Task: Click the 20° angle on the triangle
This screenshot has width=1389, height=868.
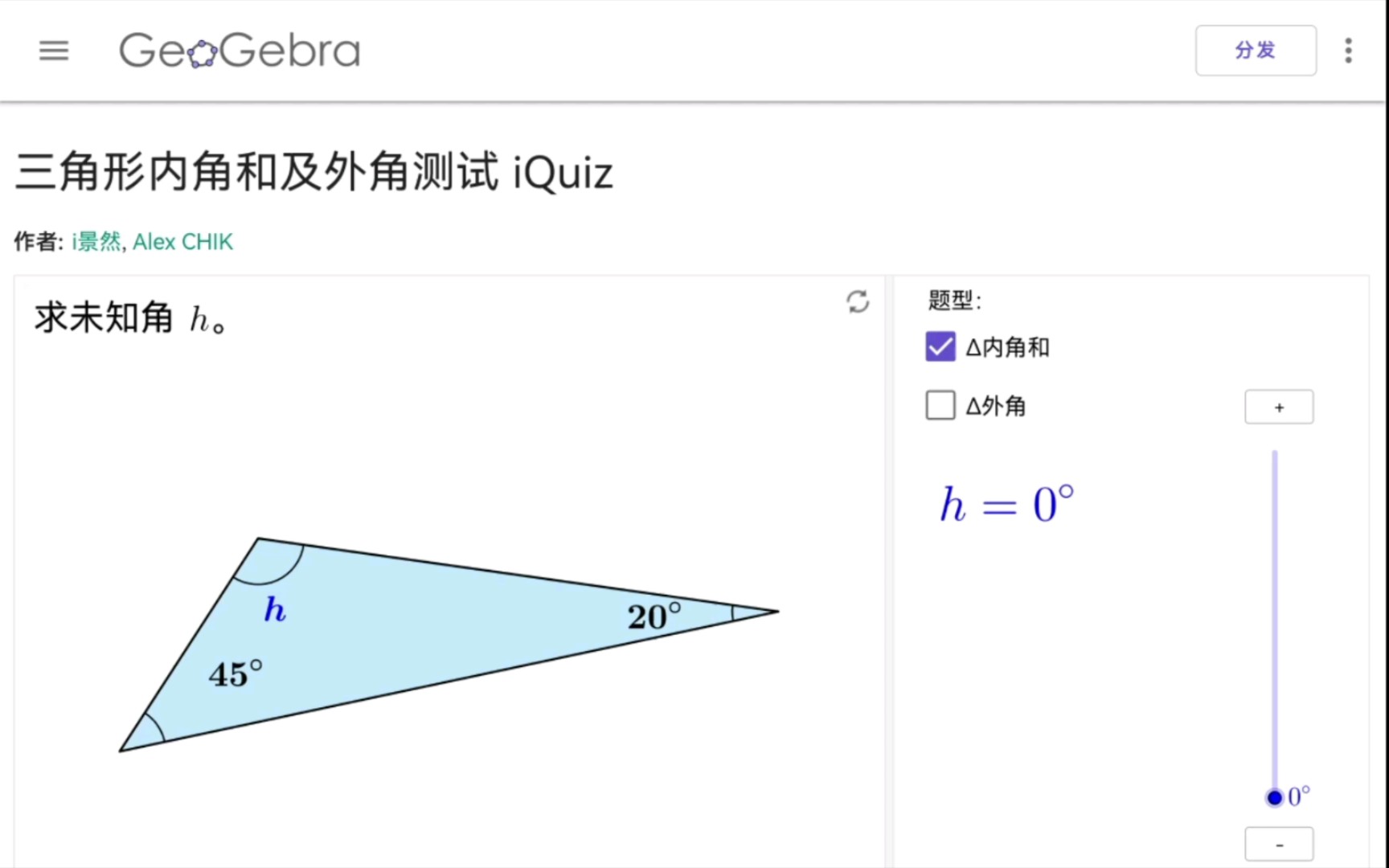Action: tap(651, 616)
